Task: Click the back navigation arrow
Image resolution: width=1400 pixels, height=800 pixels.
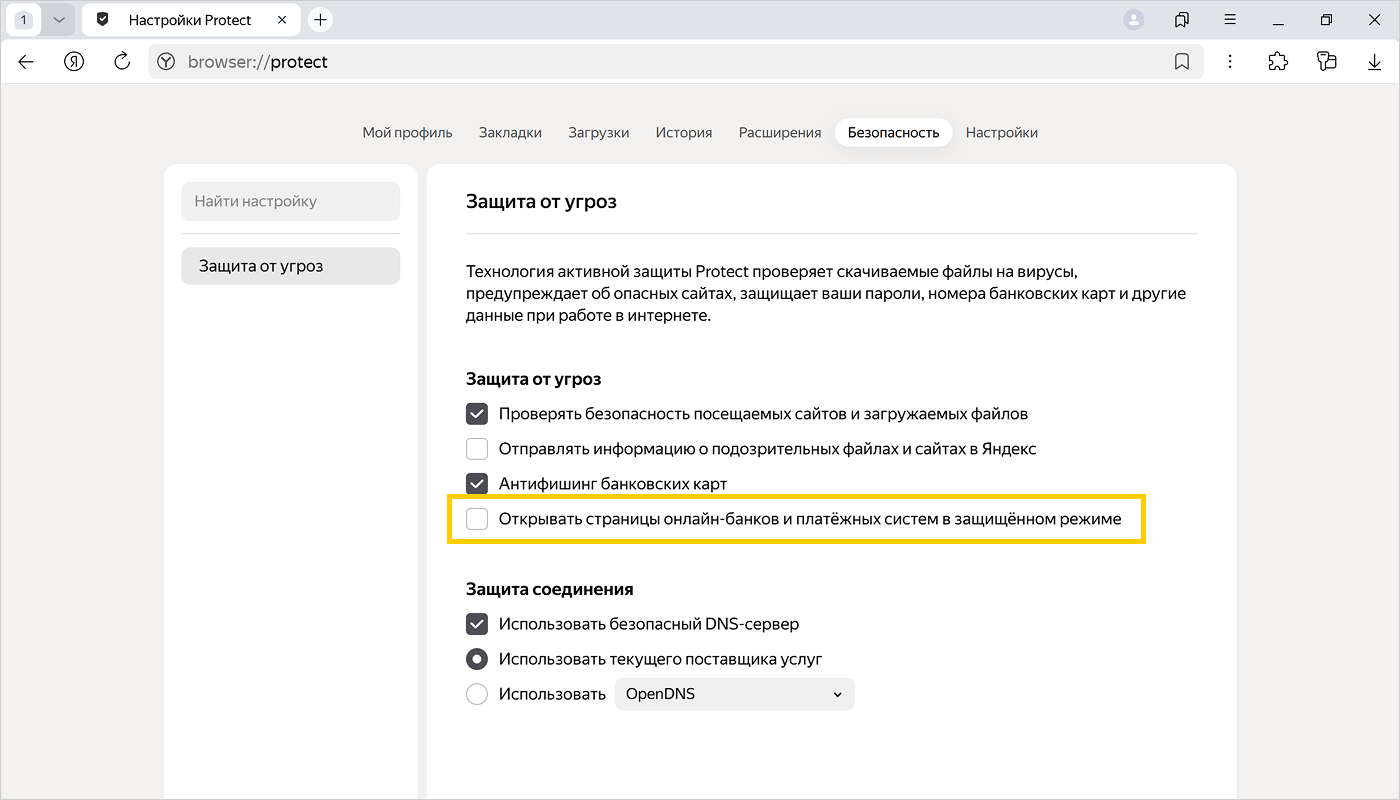Action: pyautogui.click(x=26, y=62)
